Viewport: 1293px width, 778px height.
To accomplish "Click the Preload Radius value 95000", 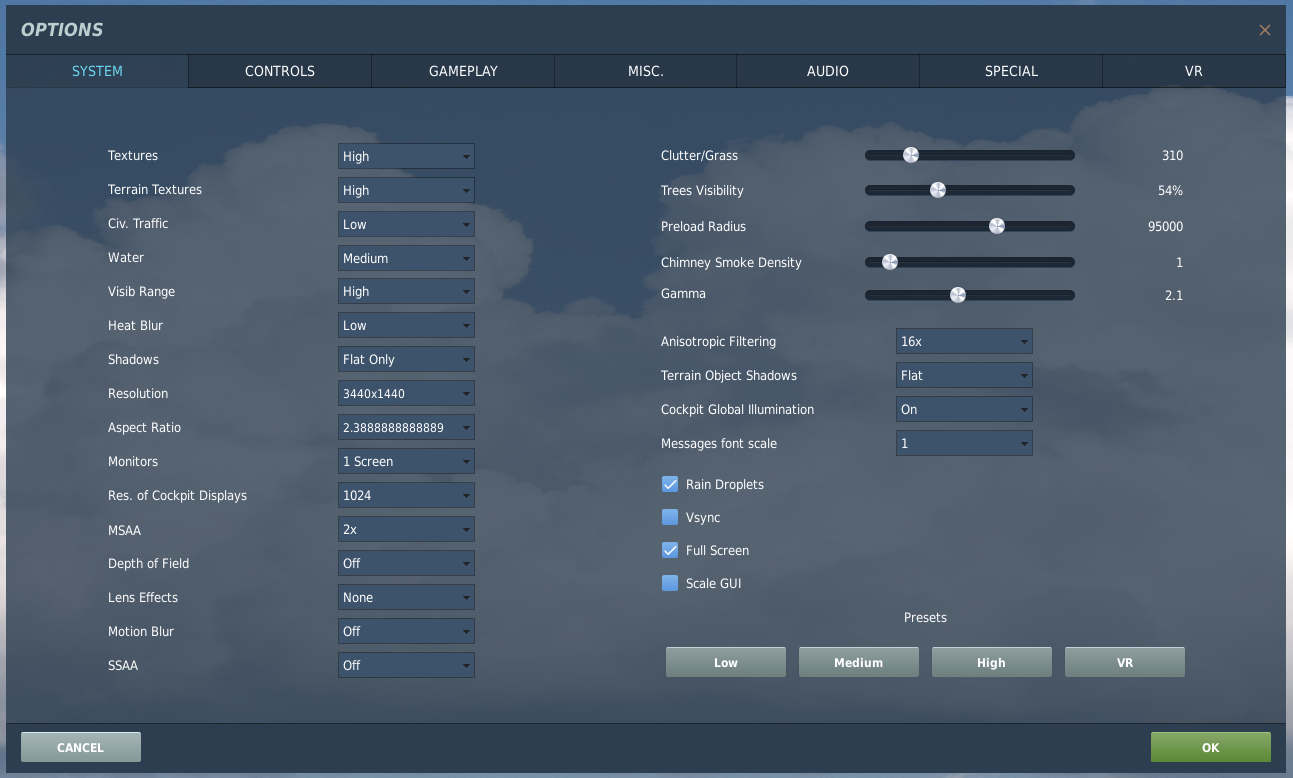I will [x=1166, y=226].
